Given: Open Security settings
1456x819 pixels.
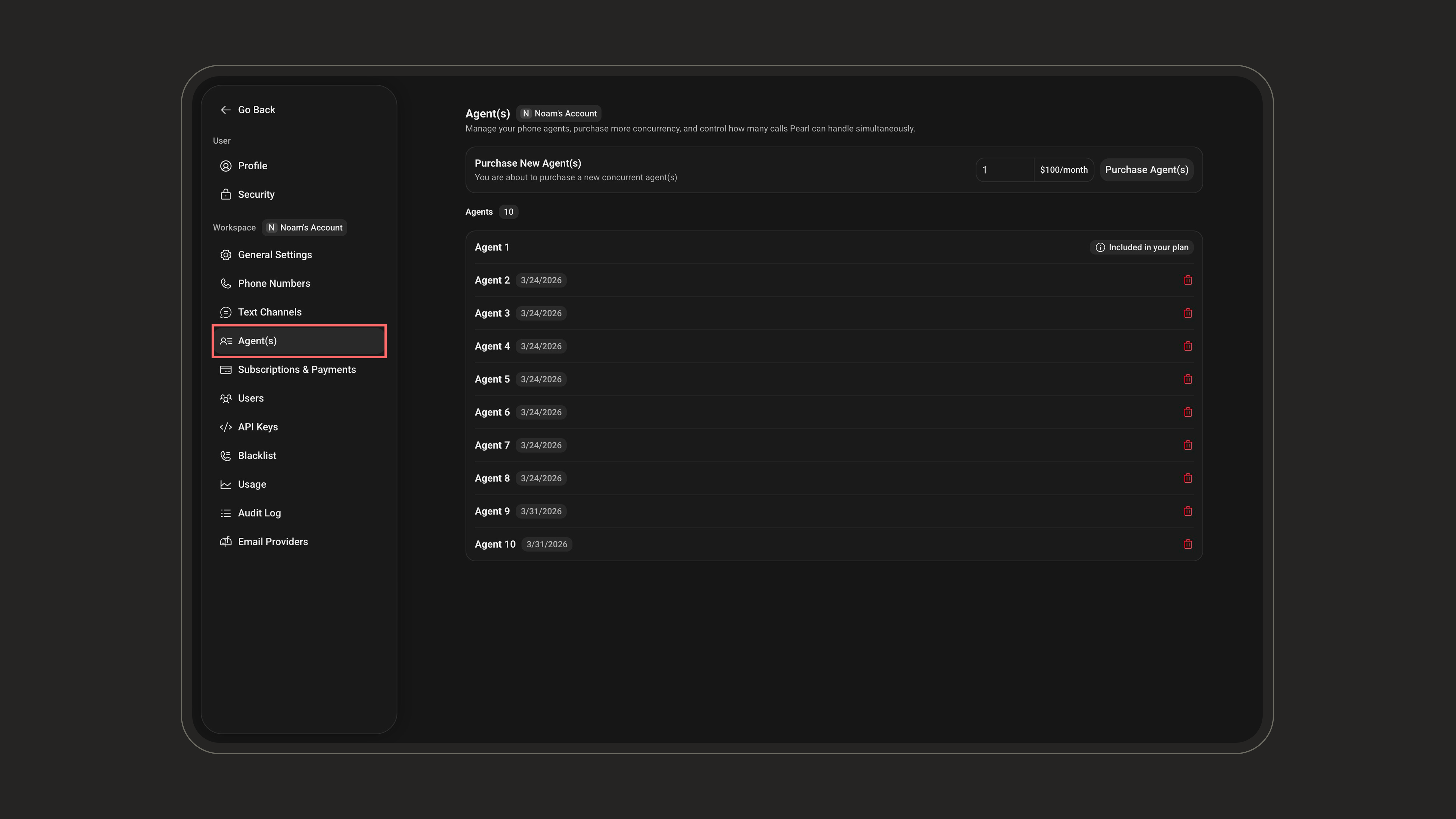Looking at the screenshot, I should pyautogui.click(x=298, y=195).
